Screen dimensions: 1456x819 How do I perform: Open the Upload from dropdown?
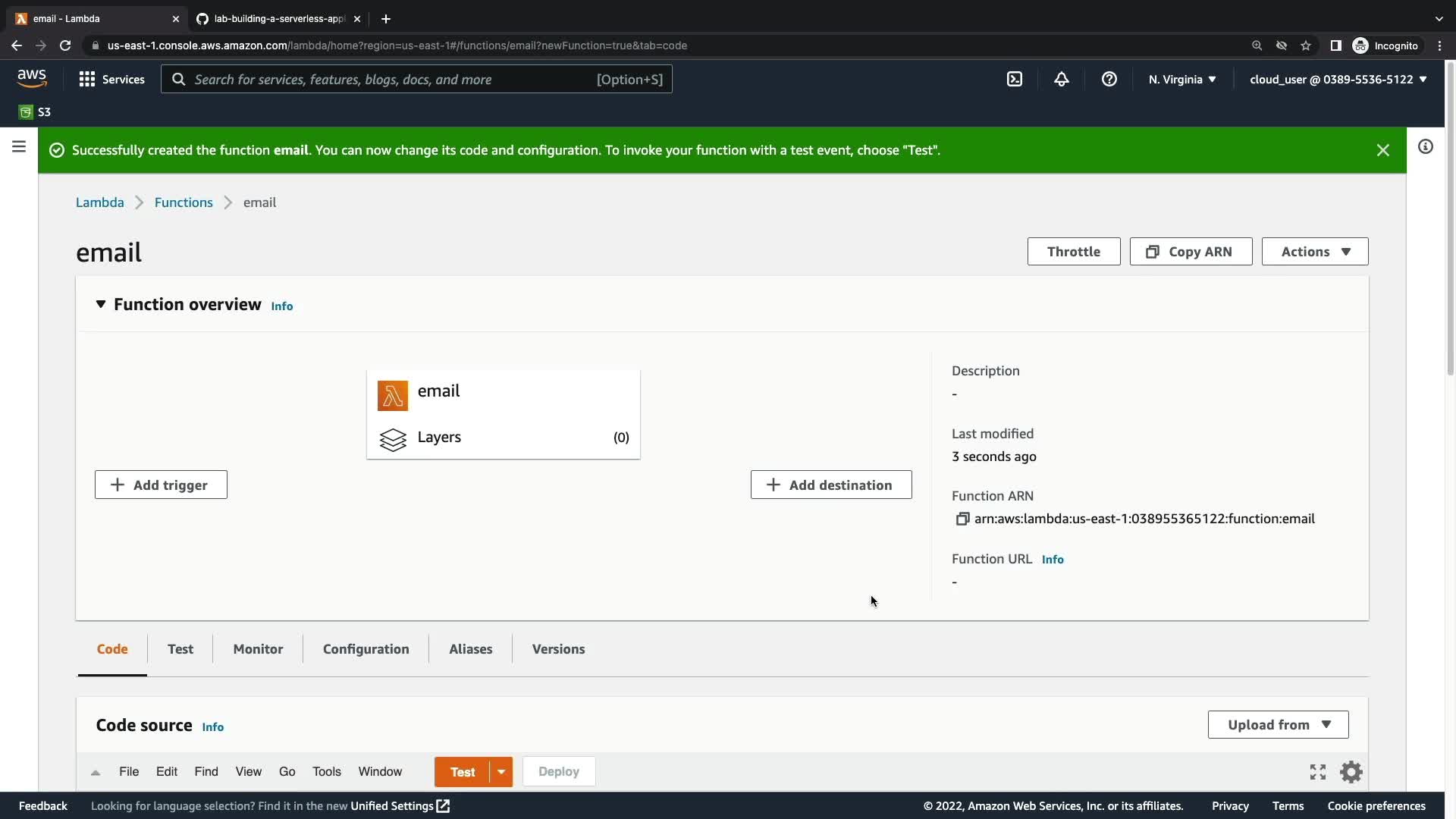coord(1278,725)
